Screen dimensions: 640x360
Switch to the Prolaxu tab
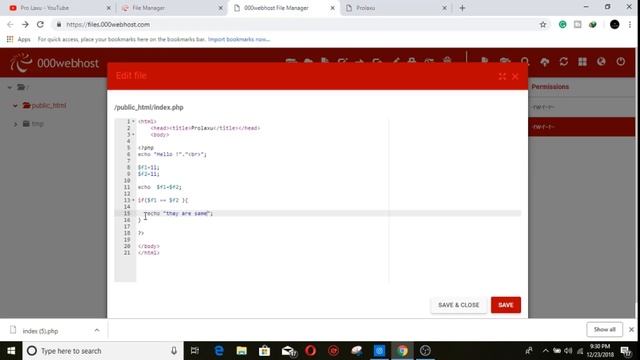click(395, 8)
